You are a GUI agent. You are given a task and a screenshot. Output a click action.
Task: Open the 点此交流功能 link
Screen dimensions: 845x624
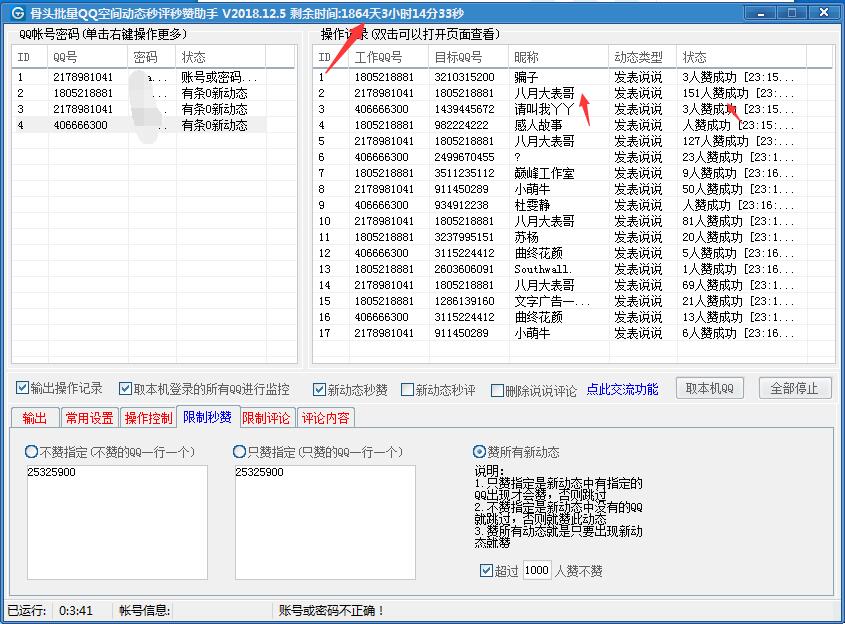coord(622,389)
